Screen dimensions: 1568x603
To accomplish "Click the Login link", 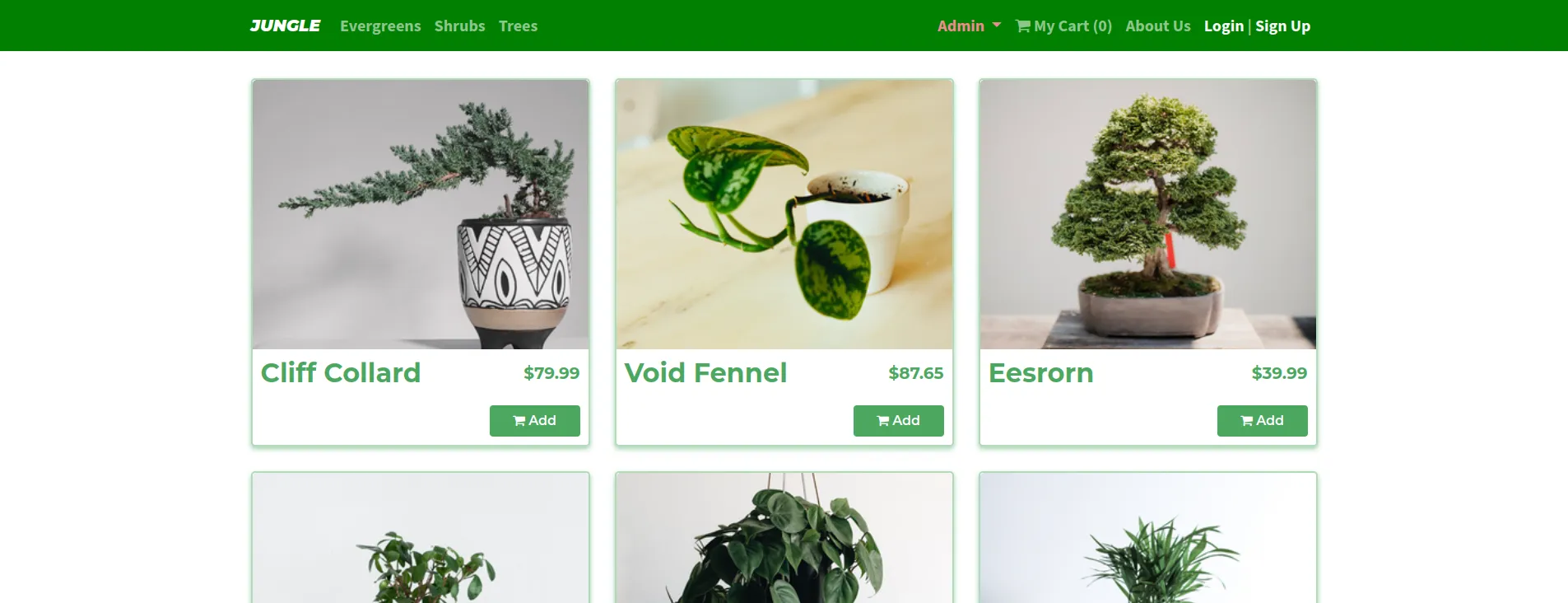I will (x=1224, y=26).
